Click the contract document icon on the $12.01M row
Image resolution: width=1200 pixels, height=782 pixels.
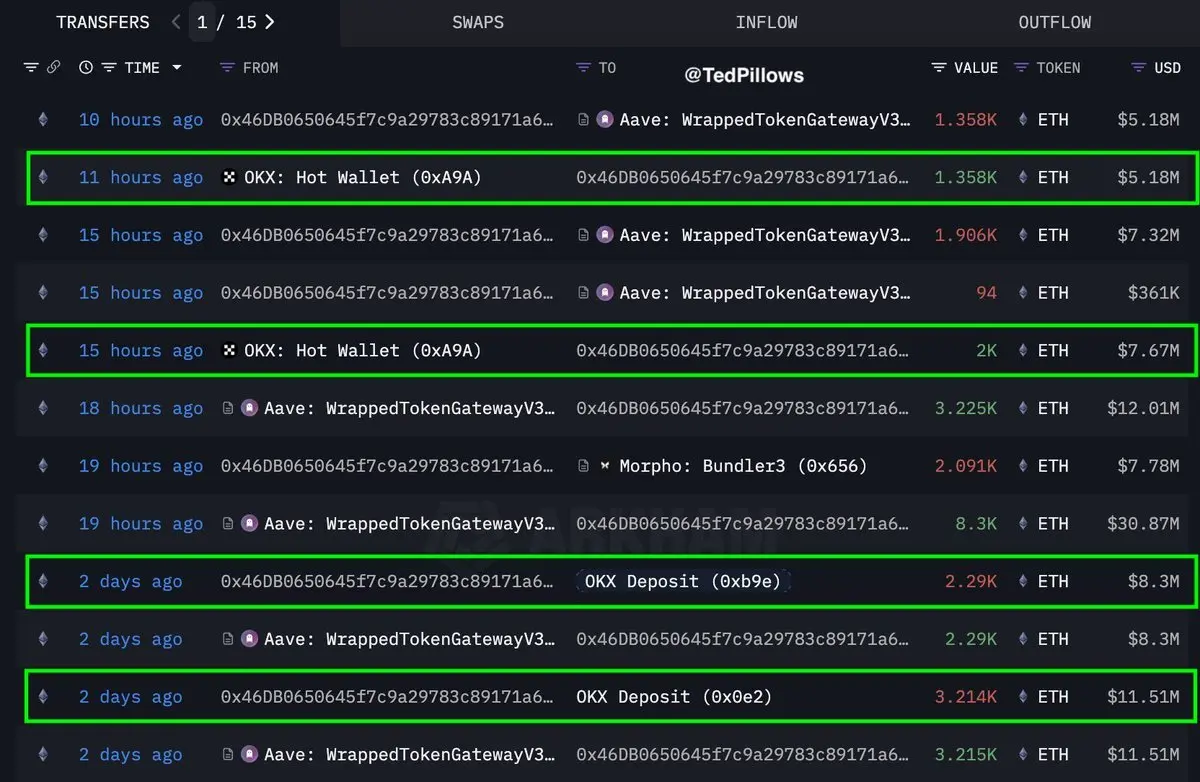228,409
